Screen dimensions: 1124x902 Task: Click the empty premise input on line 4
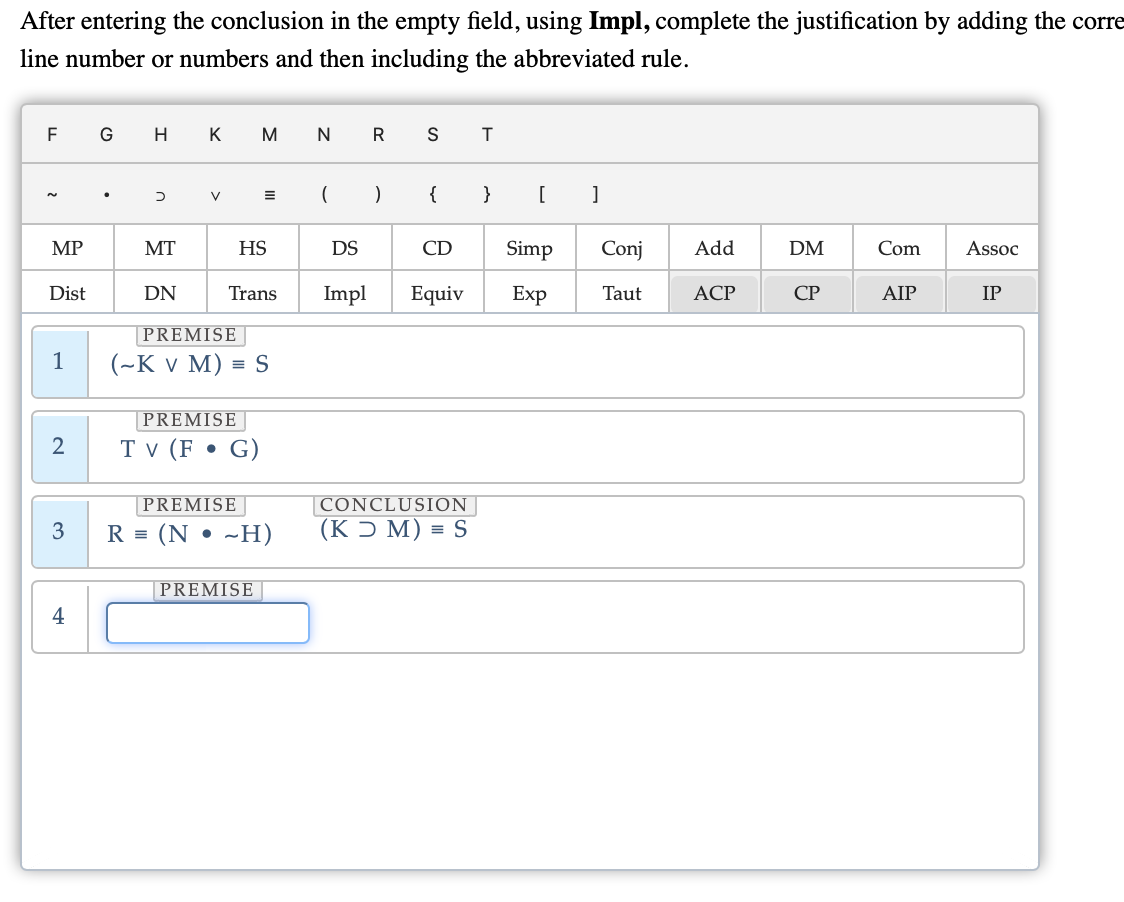tap(207, 622)
